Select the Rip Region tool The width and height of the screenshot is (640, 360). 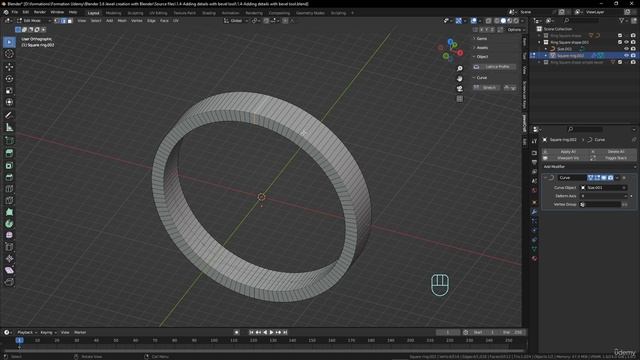[x=9, y=282]
